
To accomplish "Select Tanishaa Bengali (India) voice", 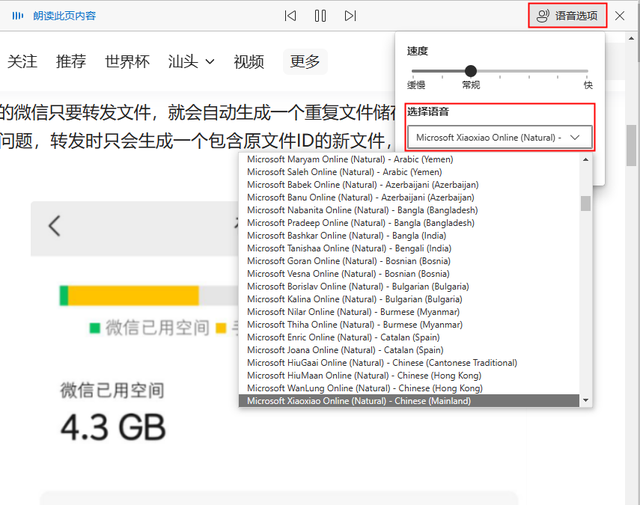I will coord(409,248).
